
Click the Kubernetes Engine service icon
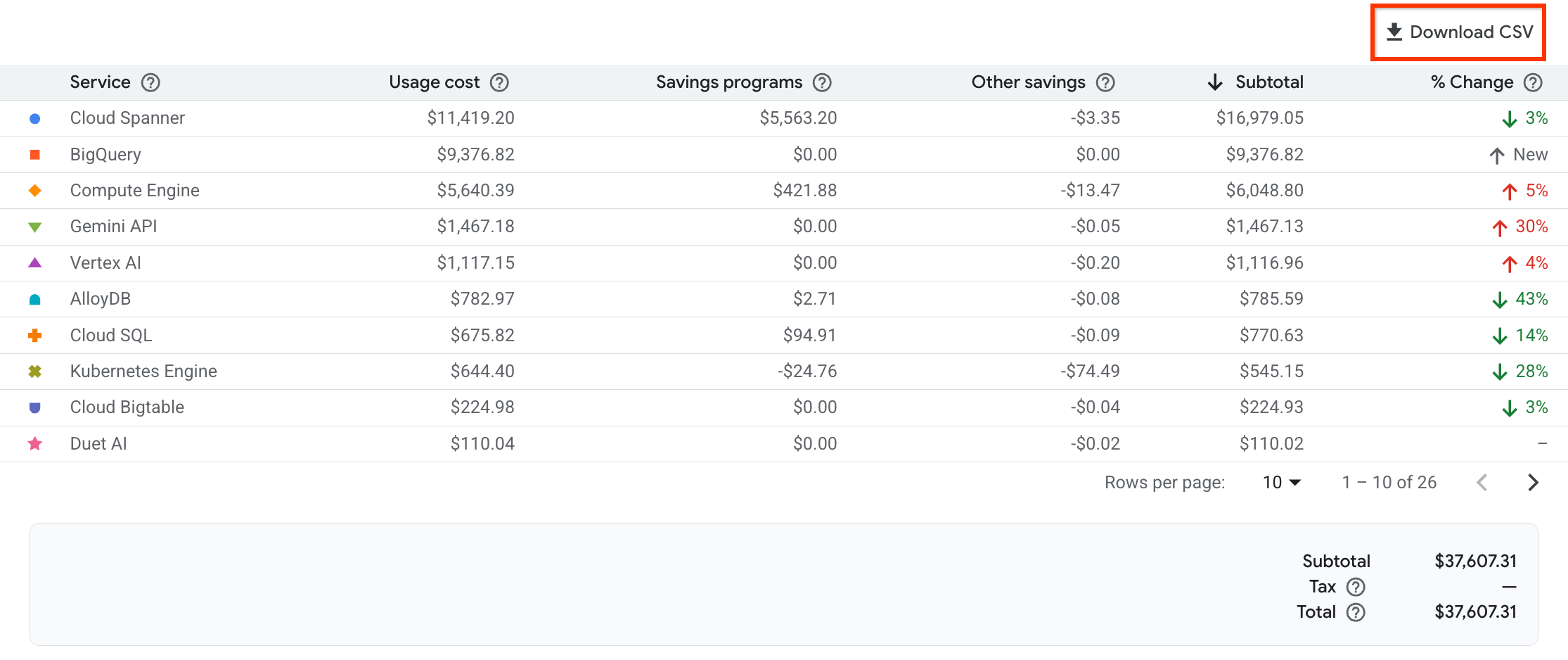(x=34, y=371)
